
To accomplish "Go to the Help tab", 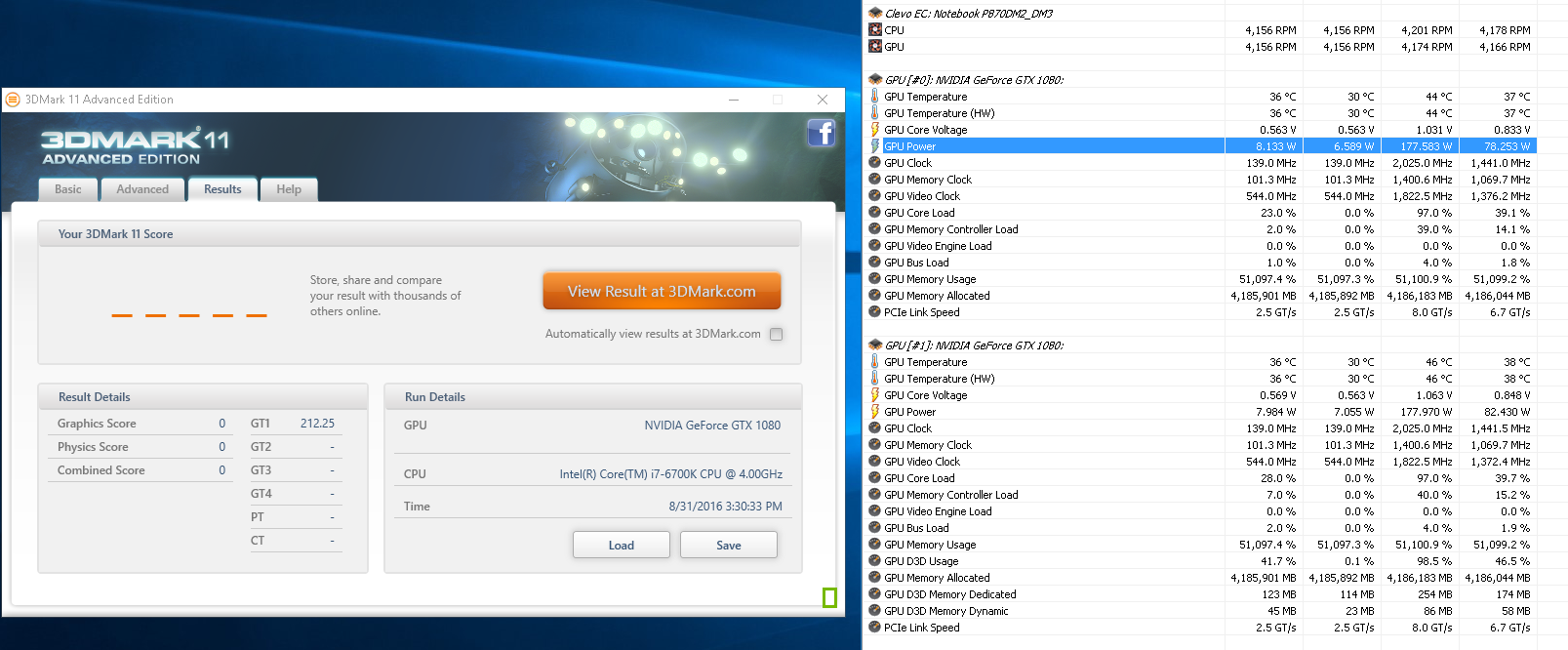I will click(289, 189).
